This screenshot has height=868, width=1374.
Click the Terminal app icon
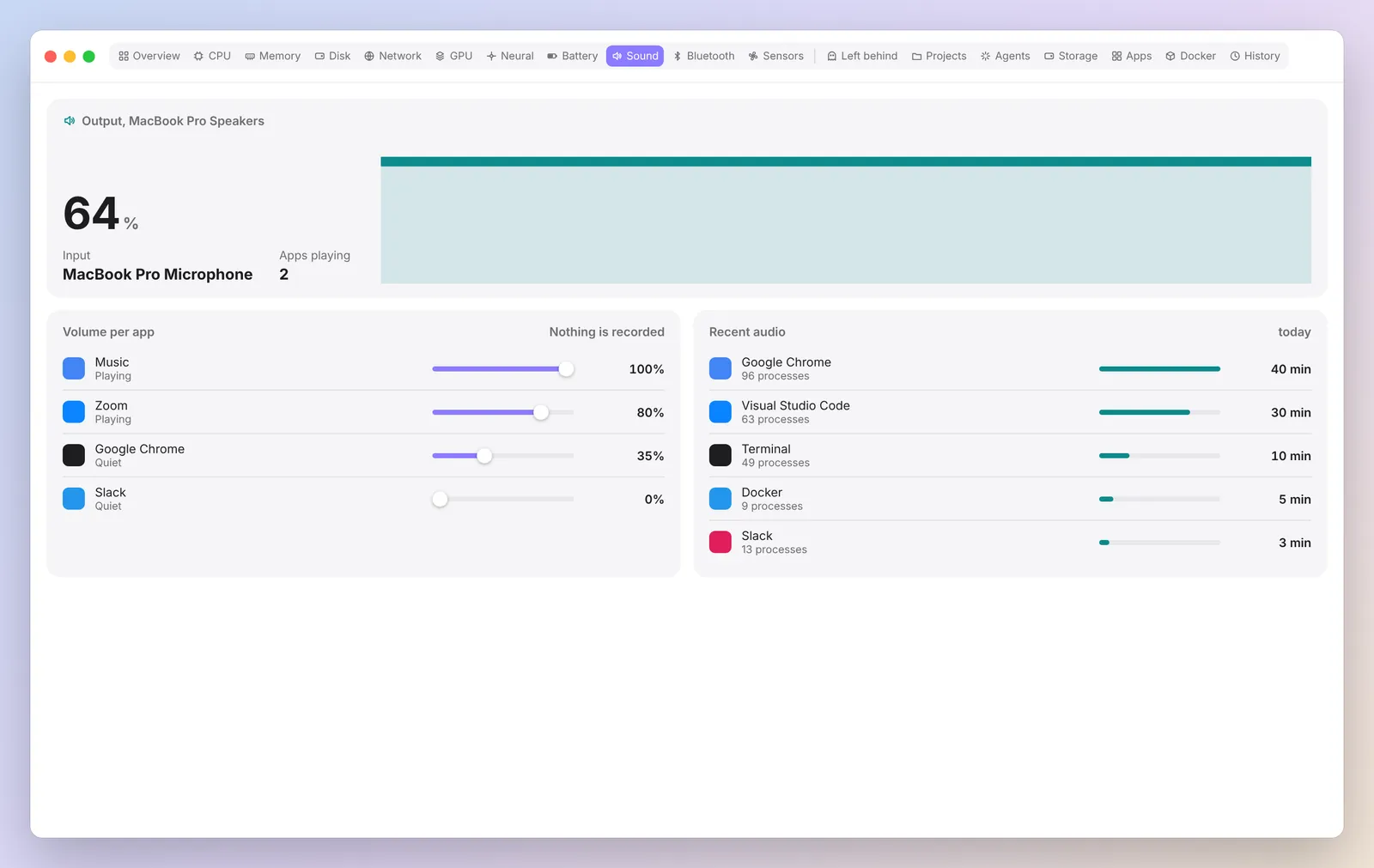720,456
